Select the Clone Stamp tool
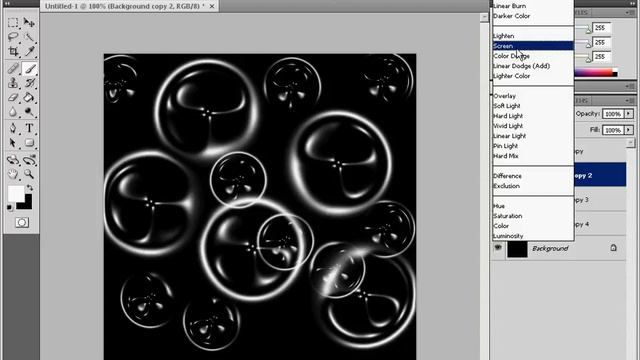 (13, 83)
